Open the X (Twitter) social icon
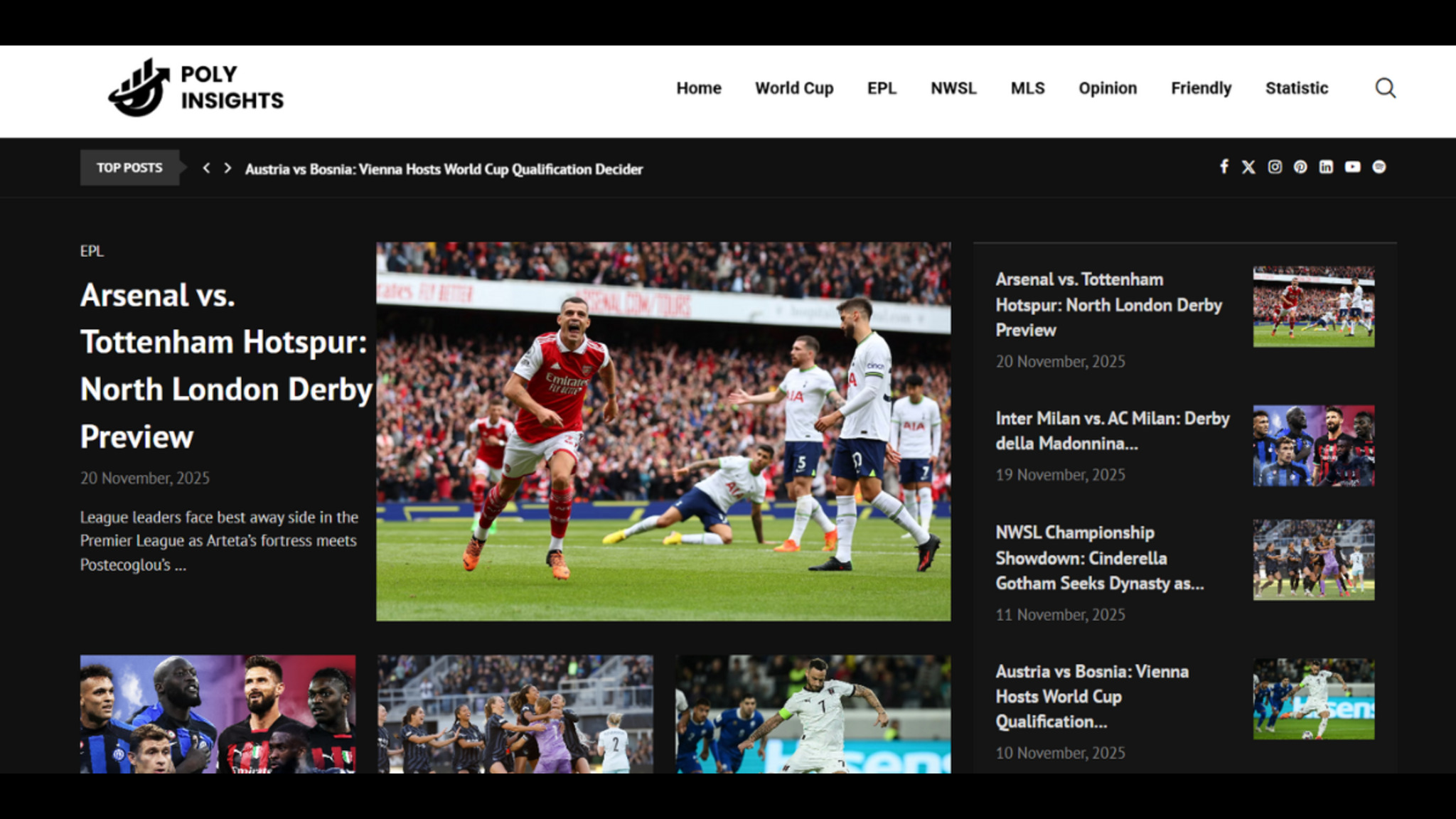 tap(1248, 166)
